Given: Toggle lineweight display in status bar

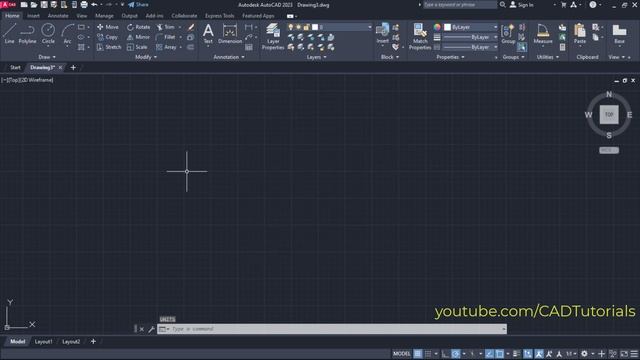Looking at the screenshot, I should tap(516, 354).
